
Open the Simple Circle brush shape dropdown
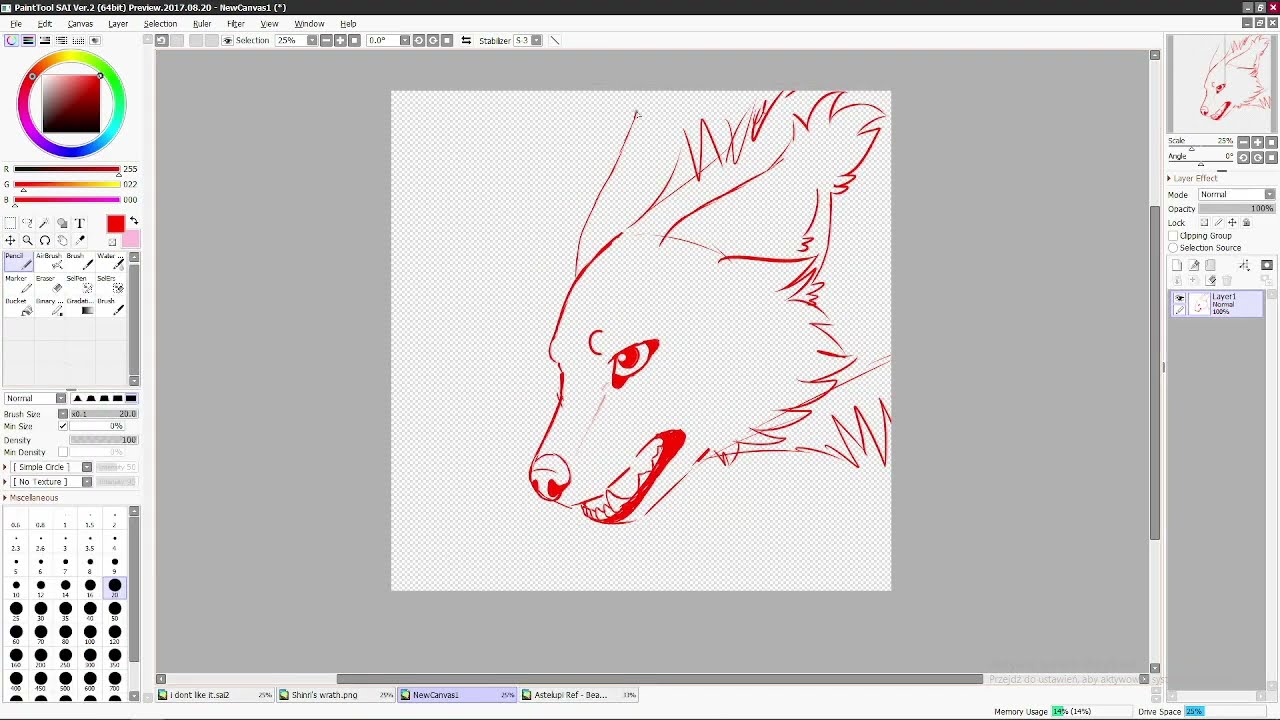coord(49,467)
